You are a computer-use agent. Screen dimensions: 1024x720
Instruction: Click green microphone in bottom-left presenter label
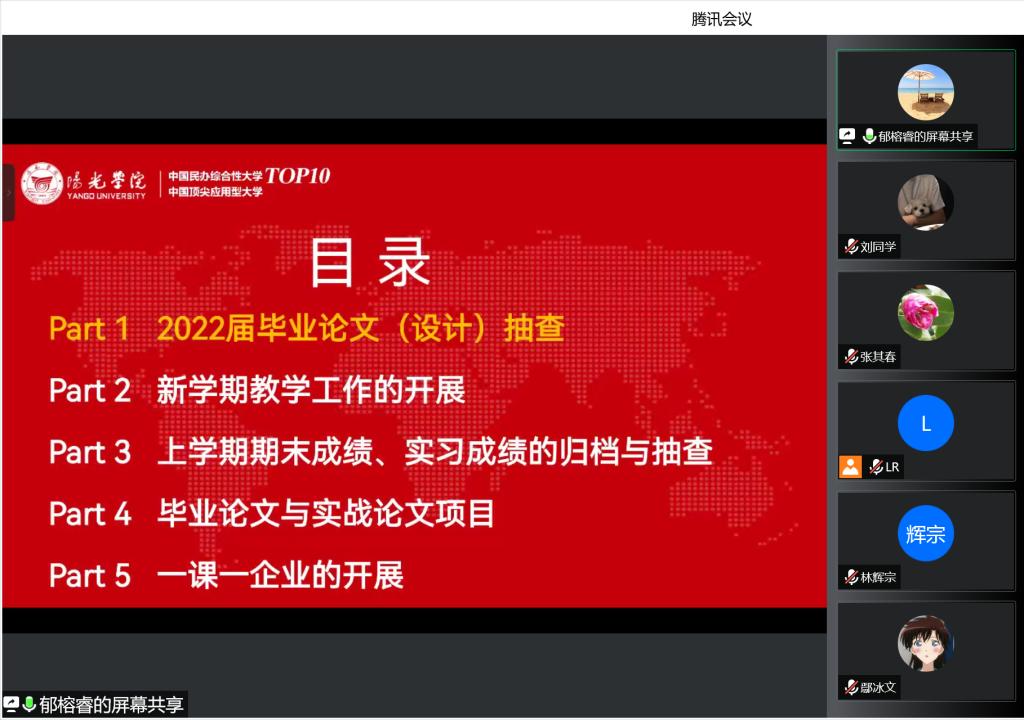point(29,705)
